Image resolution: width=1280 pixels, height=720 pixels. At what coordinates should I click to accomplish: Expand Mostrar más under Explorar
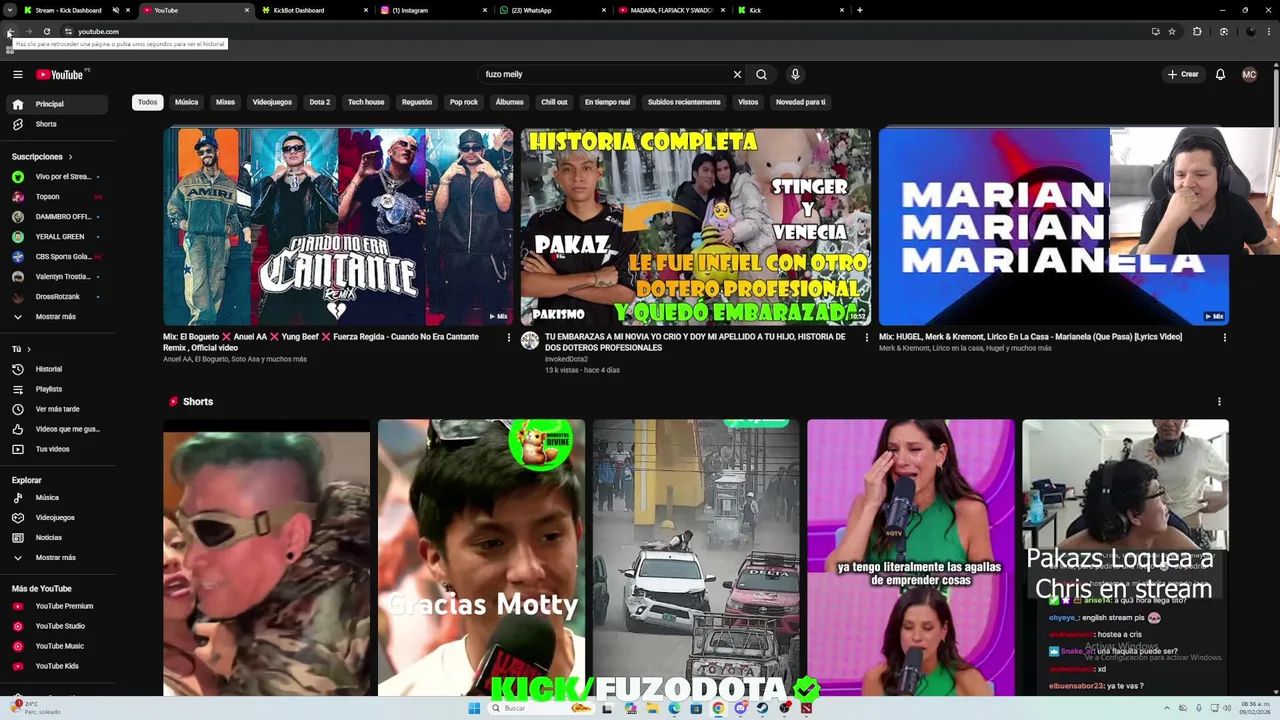[x=56, y=557]
